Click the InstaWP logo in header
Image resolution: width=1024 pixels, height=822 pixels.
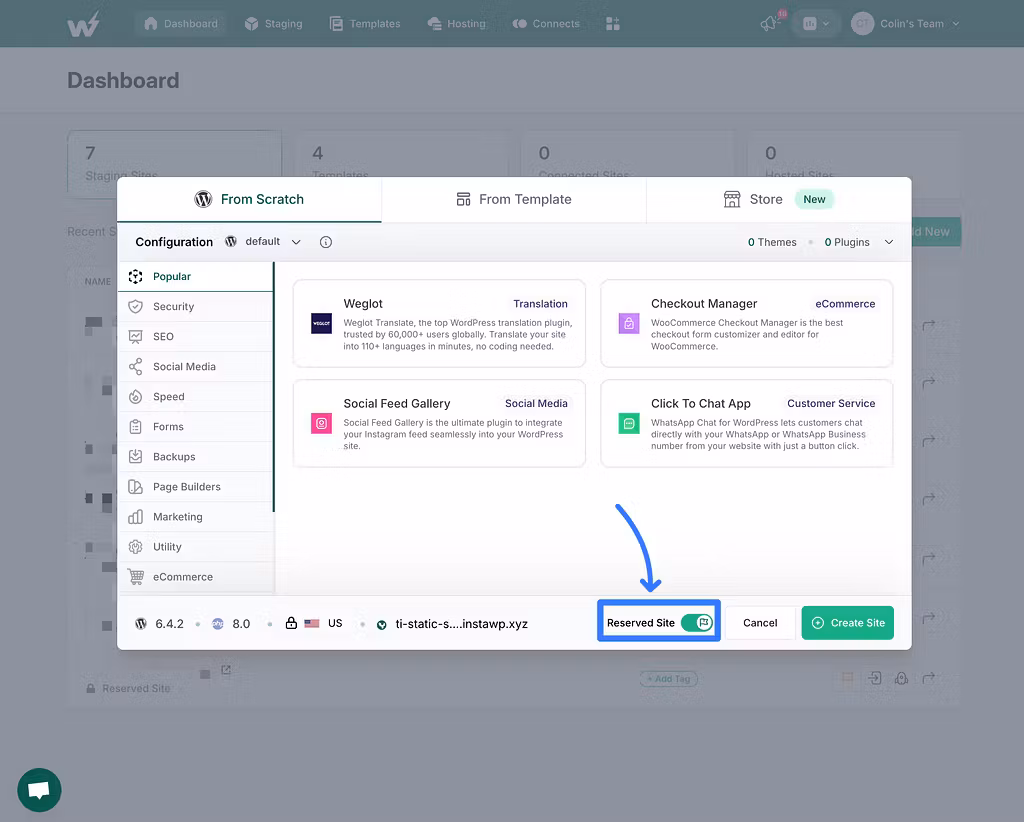click(84, 24)
